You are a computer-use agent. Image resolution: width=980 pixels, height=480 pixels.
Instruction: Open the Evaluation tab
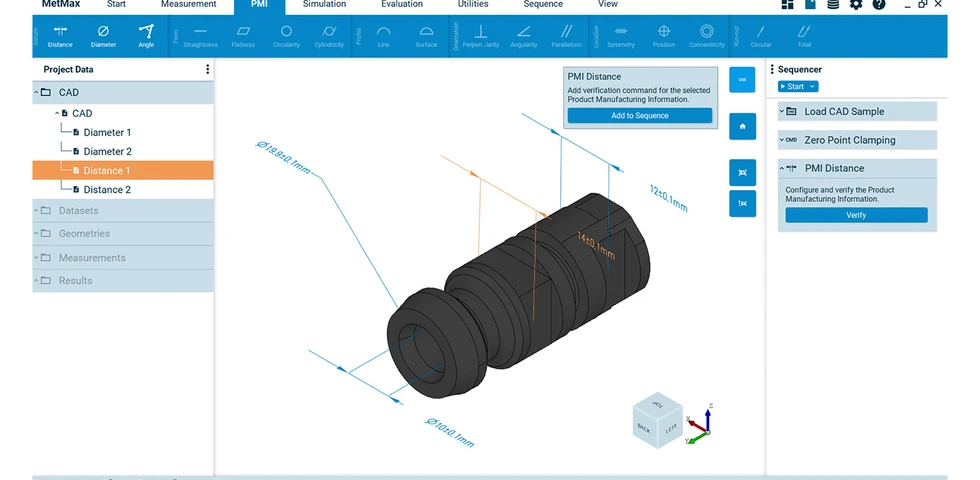(402, 4)
